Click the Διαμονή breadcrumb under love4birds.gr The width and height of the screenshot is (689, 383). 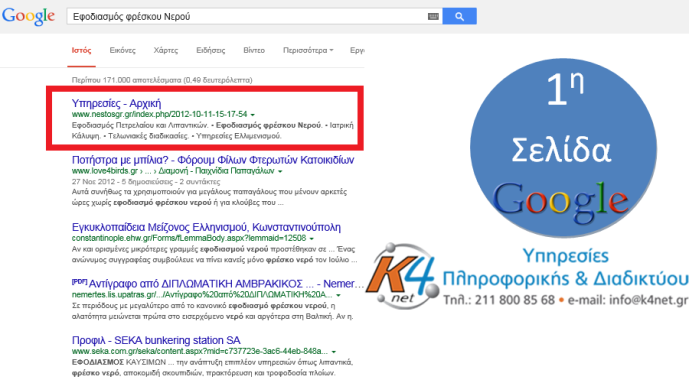(x=173, y=171)
